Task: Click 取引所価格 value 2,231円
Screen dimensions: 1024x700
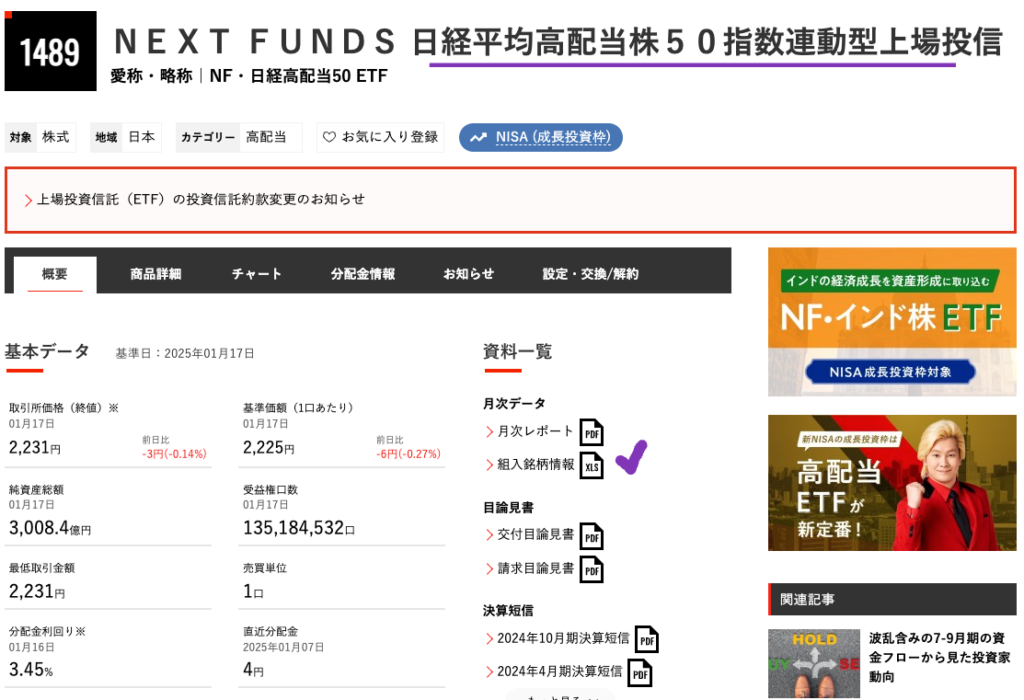Action: click(x=35, y=448)
